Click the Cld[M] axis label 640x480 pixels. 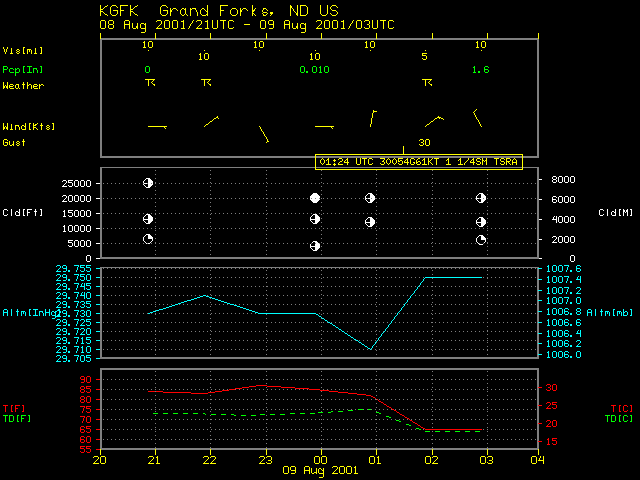[616, 213]
